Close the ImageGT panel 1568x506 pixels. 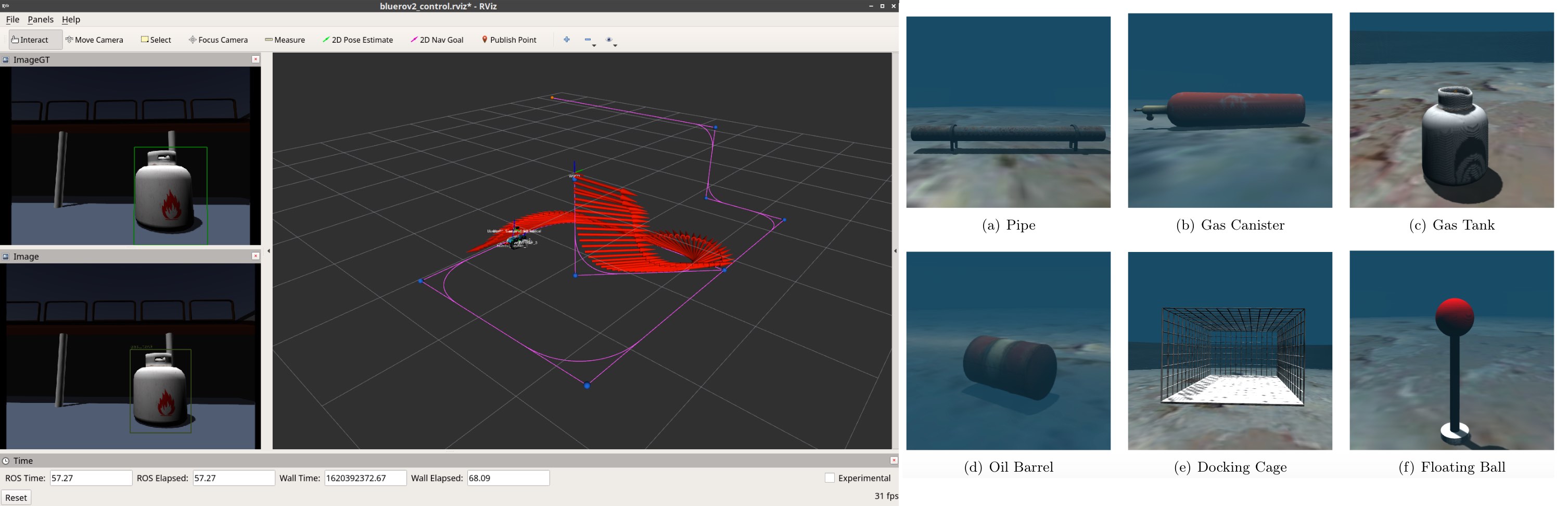(x=256, y=60)
